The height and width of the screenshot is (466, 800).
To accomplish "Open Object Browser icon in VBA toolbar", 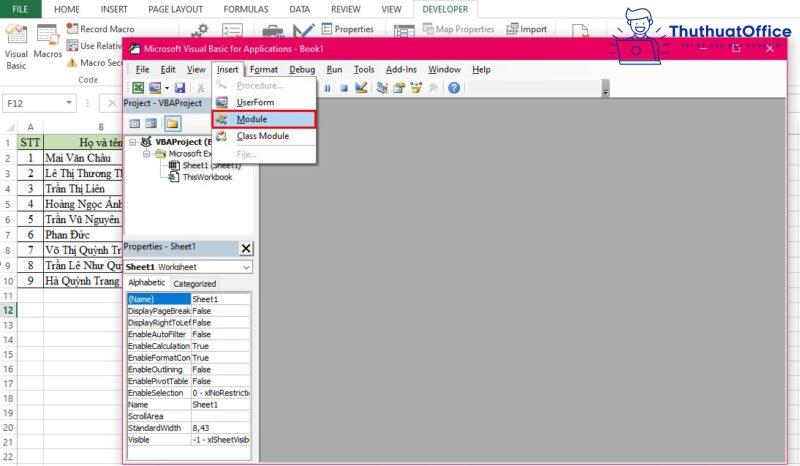I will coord(416,88).
